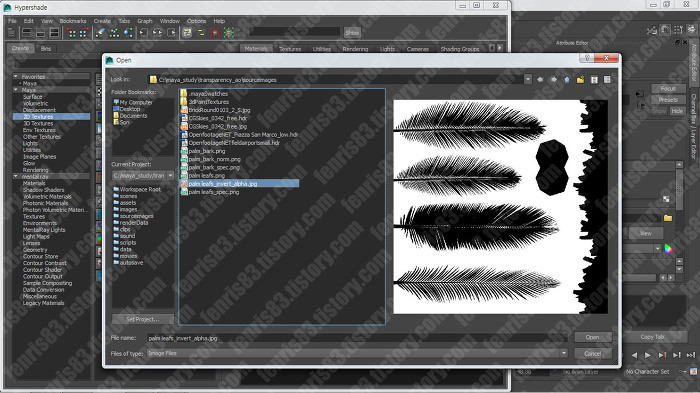Image resolution: width=700 pixels, height=393 pixels.
Task: Click in the File name input field
Action: [356, 338]
